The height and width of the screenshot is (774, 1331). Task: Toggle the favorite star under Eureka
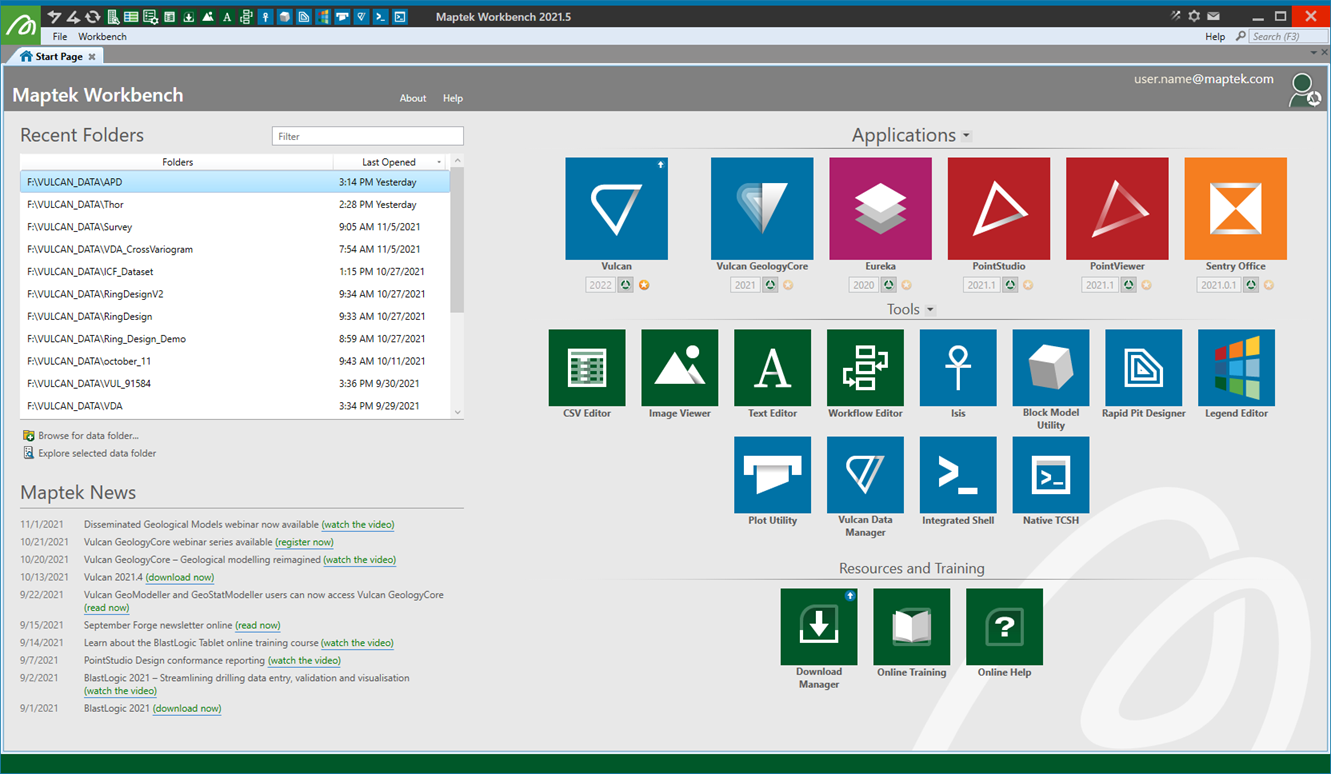pos(906,285)
